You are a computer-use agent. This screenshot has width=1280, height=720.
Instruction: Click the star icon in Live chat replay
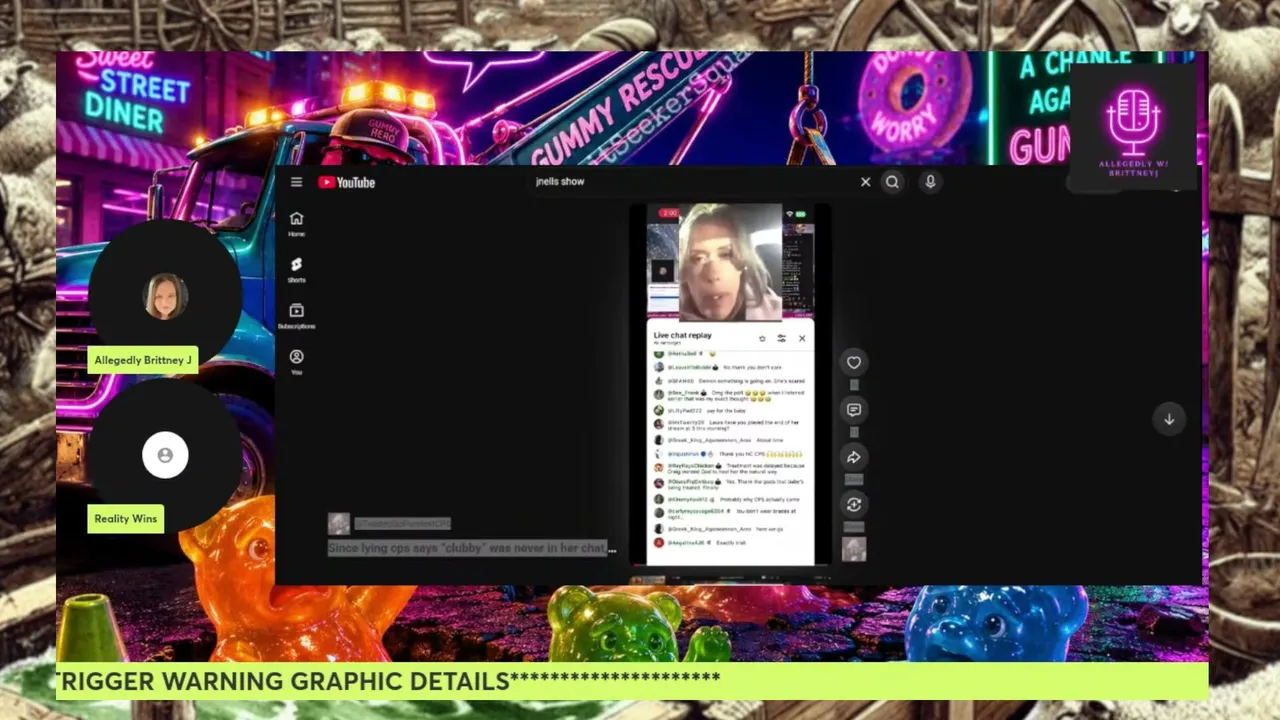[x=762, y=338]
